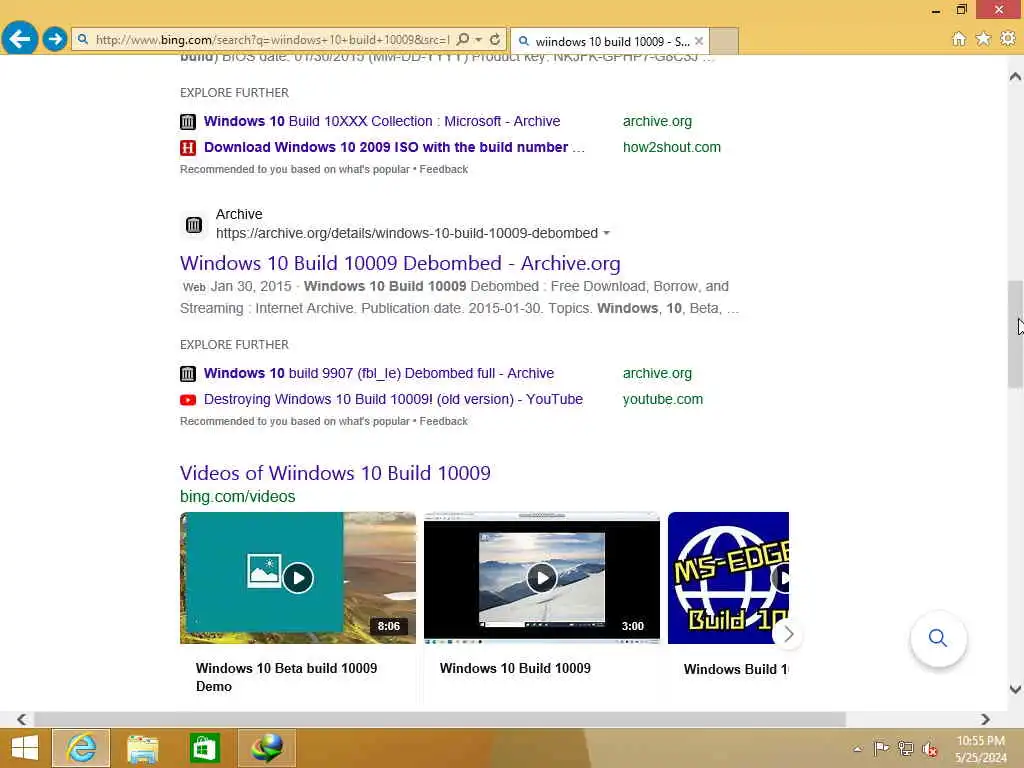Play the 3:00 'Windows 10 Build 10009' video
Screen dimensions: 1024x768
(541, 578)
